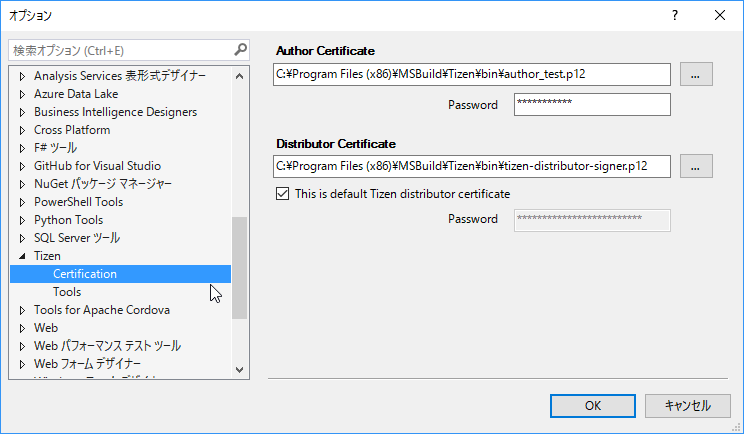Expand SQL Server ツール node
Image resolution: width=744 pixels, height=434 pixels.
click(22, 238)
